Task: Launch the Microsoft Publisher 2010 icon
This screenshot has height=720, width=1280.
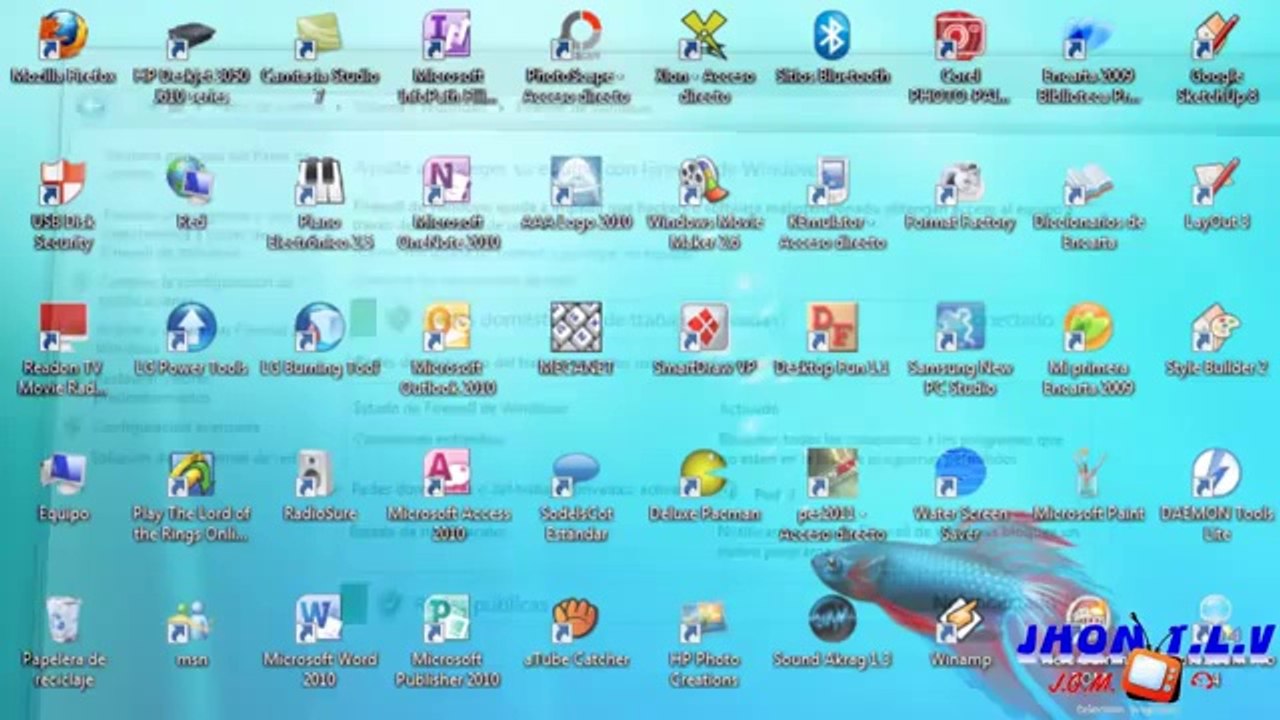Action: pyautogui.click(x=447, y=619)
